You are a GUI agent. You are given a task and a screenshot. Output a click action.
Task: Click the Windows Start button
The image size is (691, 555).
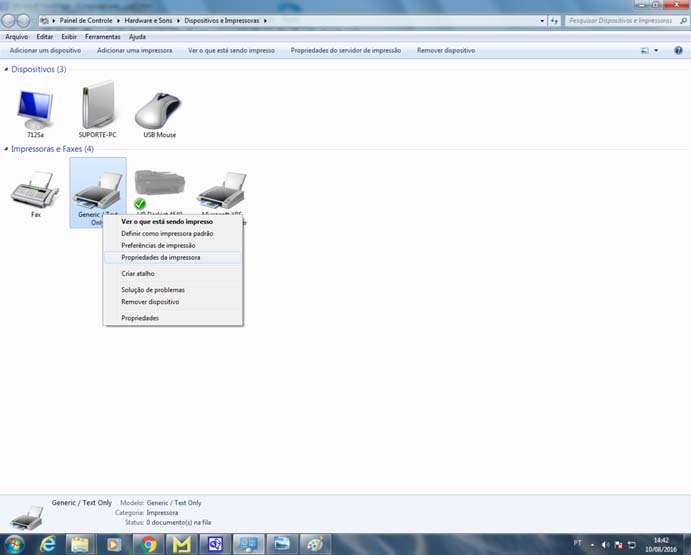pos(14,544)
